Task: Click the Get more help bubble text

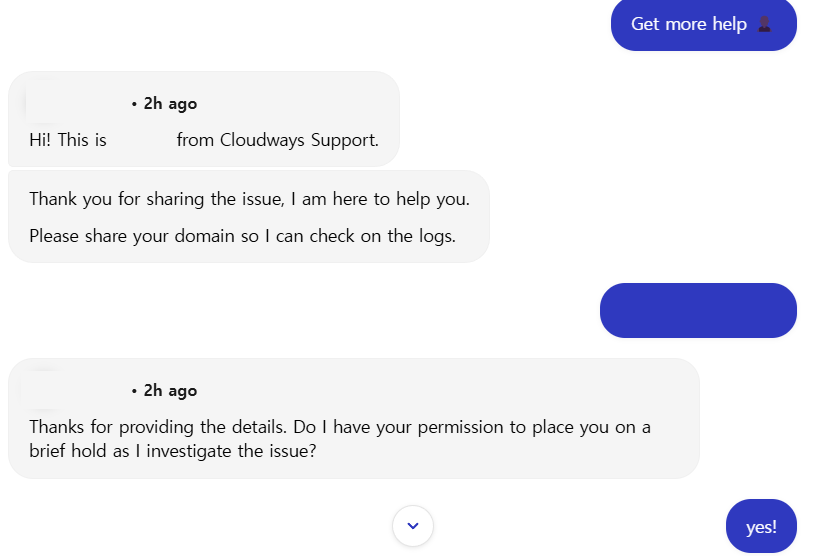Action: 688,24
